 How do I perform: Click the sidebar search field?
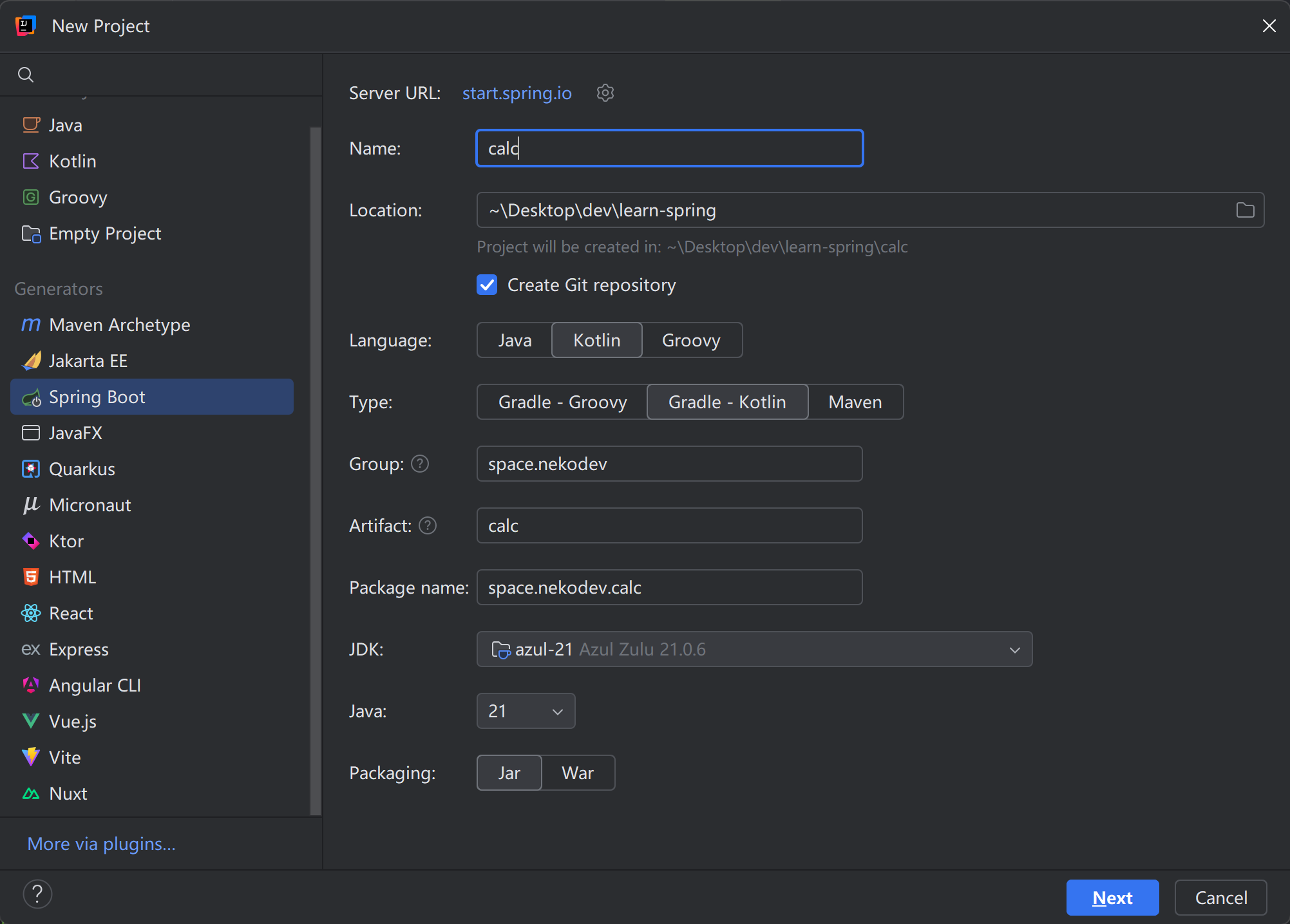tap(161, 75)
